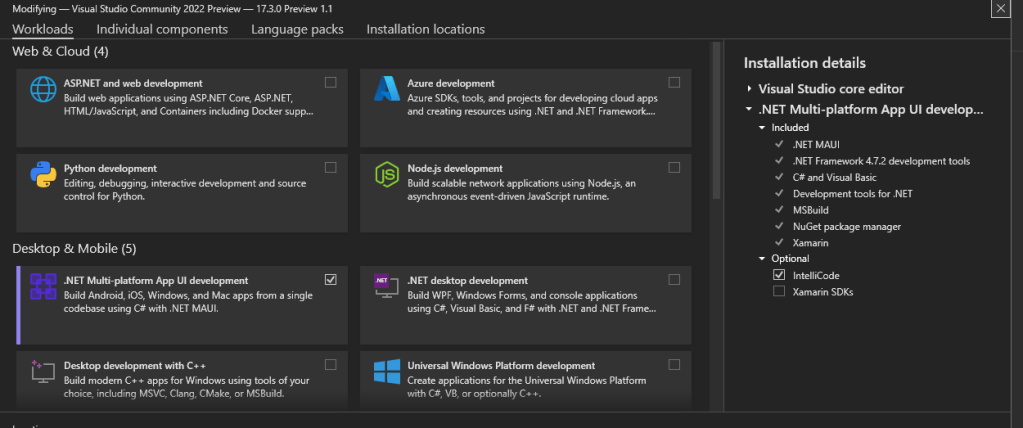
Task: Click the Universal Windows Platform logo icon
Action: point(387,373)
